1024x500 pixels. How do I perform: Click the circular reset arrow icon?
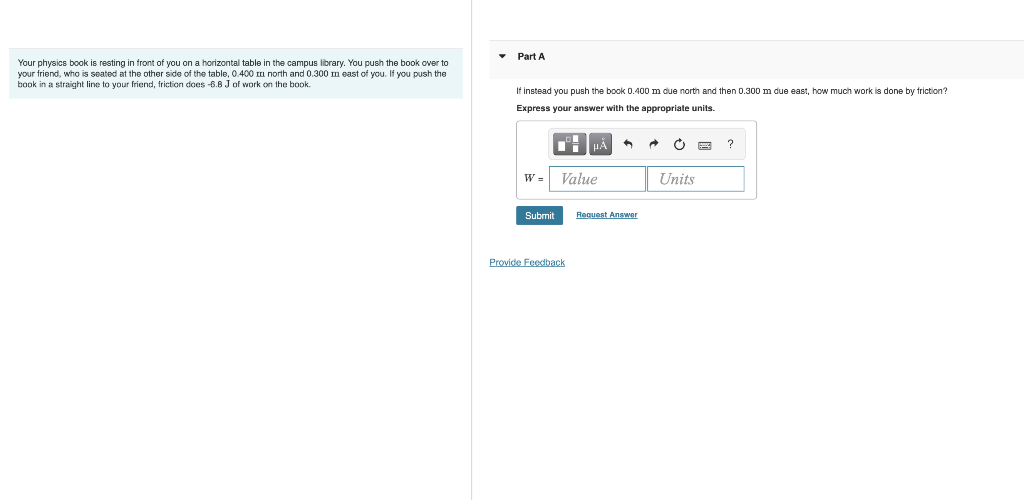679,144
